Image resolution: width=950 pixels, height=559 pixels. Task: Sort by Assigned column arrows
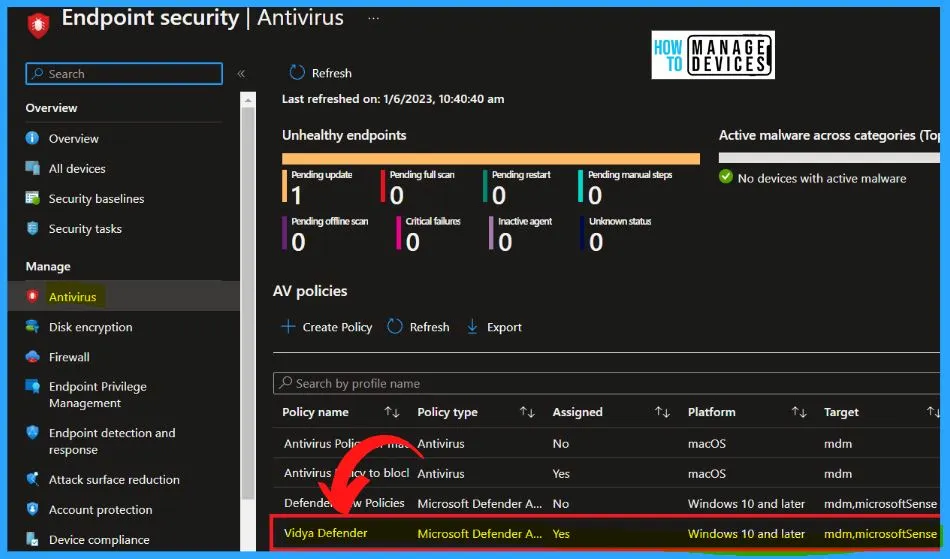pyautogui.click(x=662, y=412)
